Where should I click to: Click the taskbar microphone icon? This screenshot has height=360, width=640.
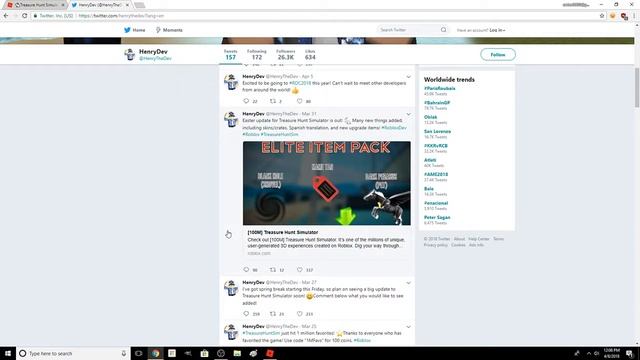(x=124, y=353)
